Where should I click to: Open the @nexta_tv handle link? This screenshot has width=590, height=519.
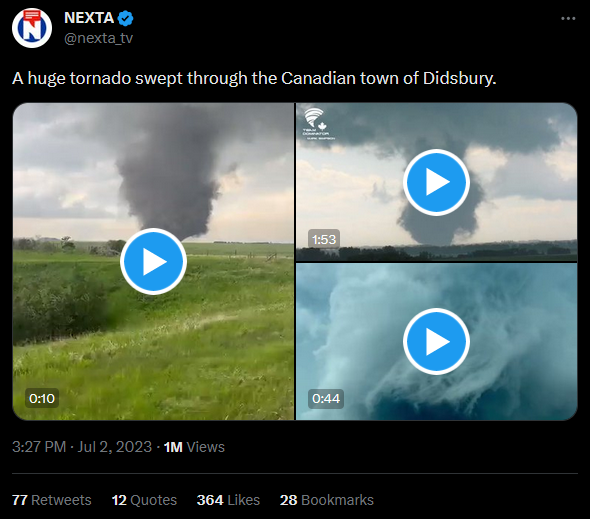[99, 38]
